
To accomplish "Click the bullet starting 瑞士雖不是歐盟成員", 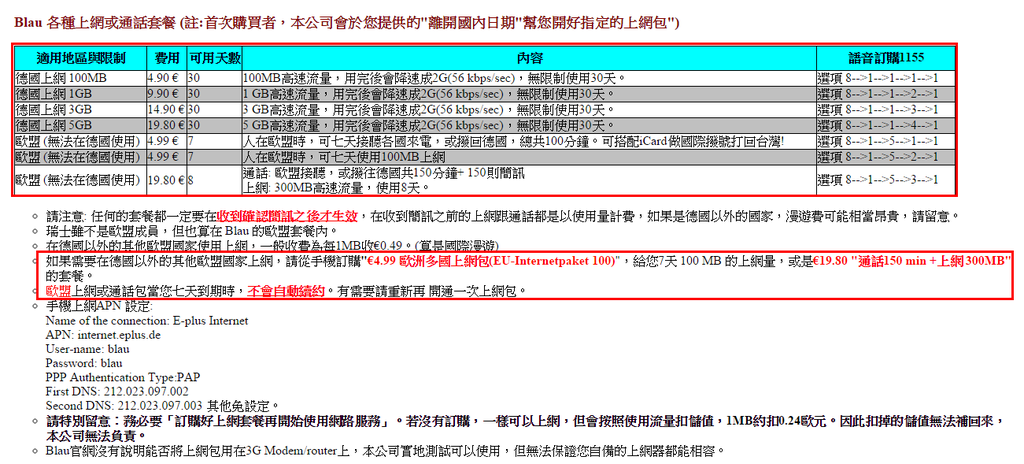I will click(x=192, y=230).
